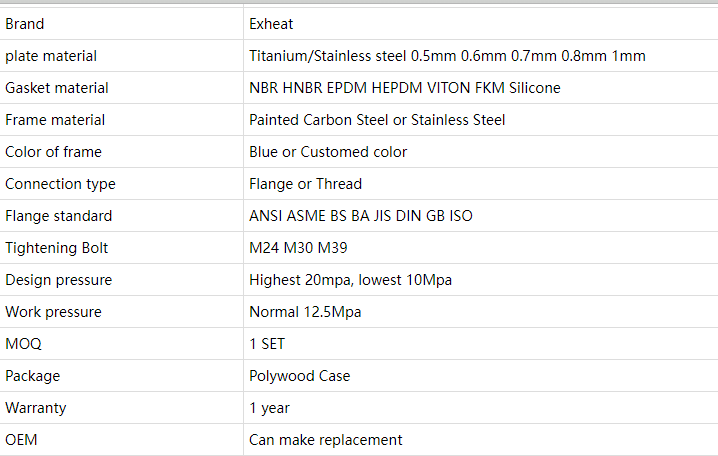This screenshot has height=456, width=718.
Task: Click the plate material label
Action: 51,56
